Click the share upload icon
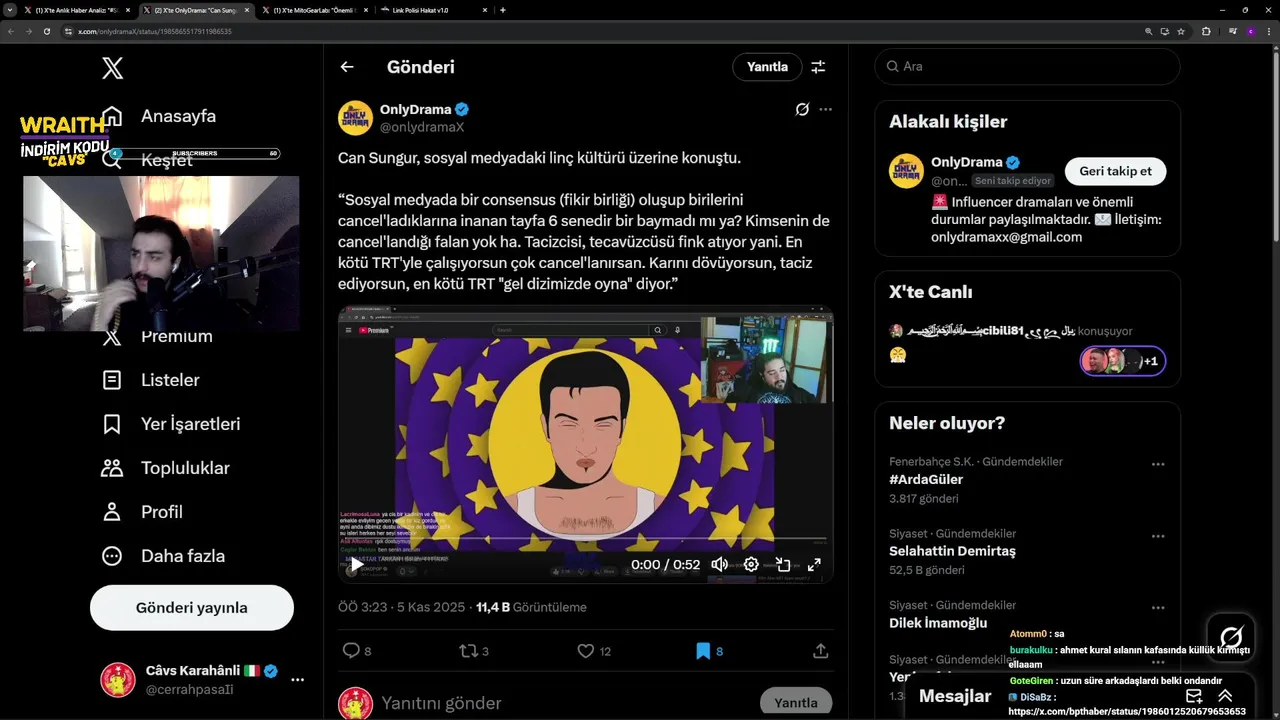This screenshot has height=720, width=1280. click(821, 651)
